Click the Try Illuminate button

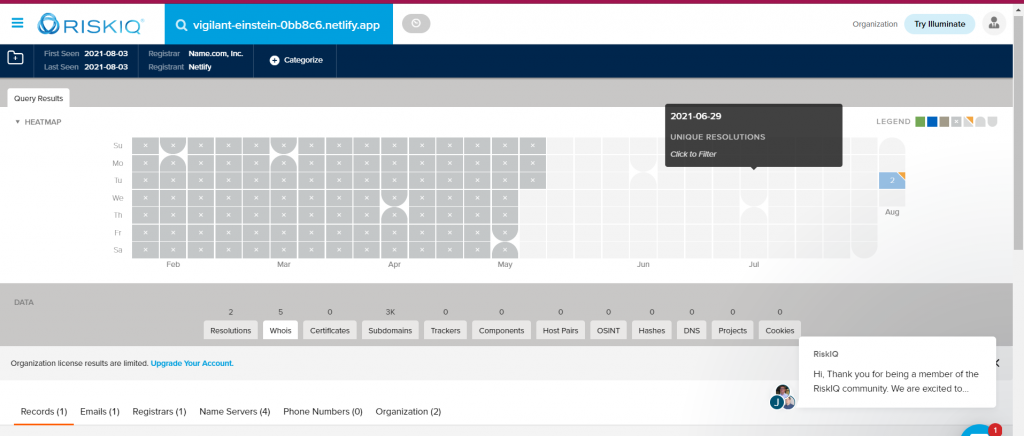click(x=939, y=24)
